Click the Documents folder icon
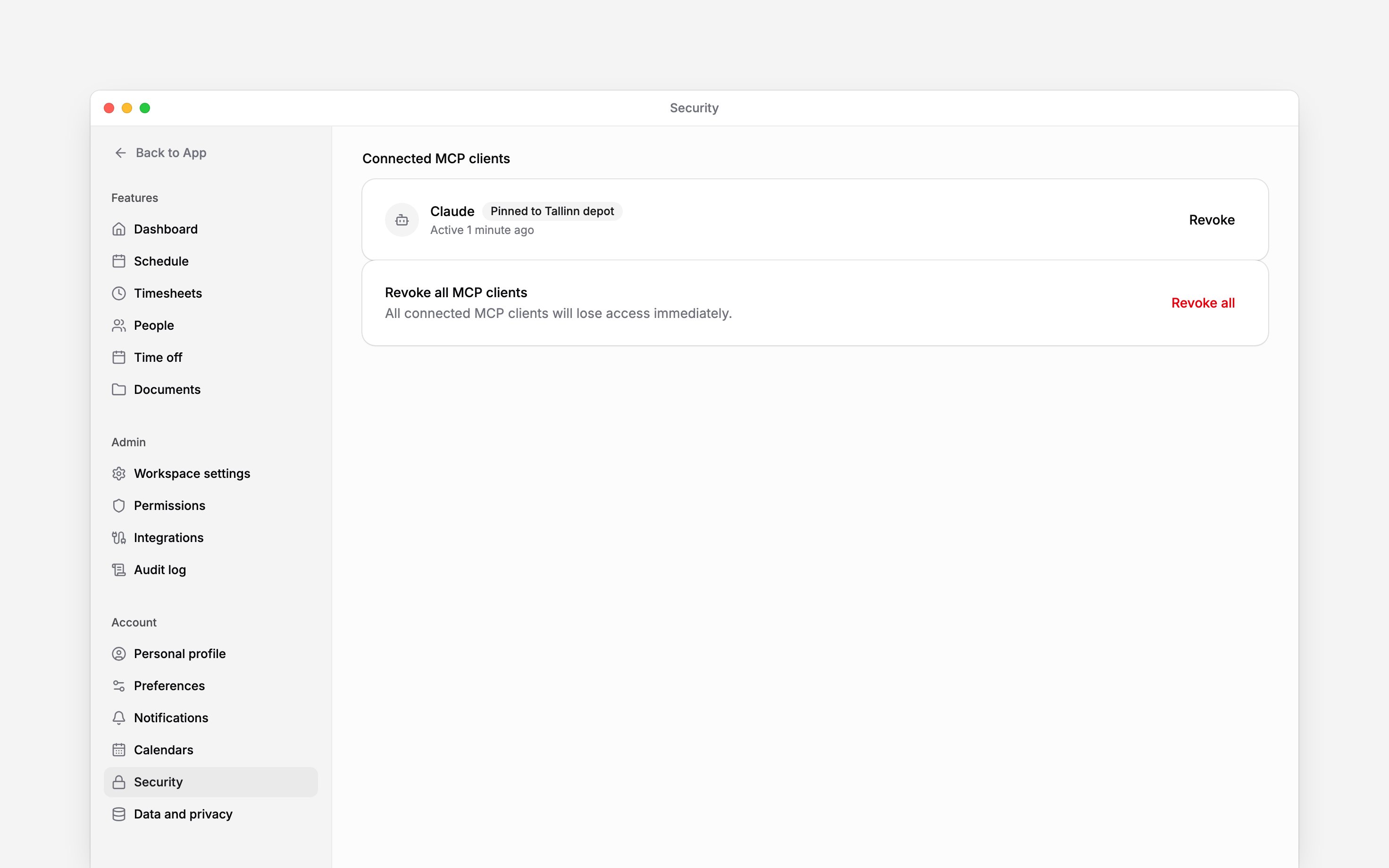The image size is (1389, 868). [119, 390]
